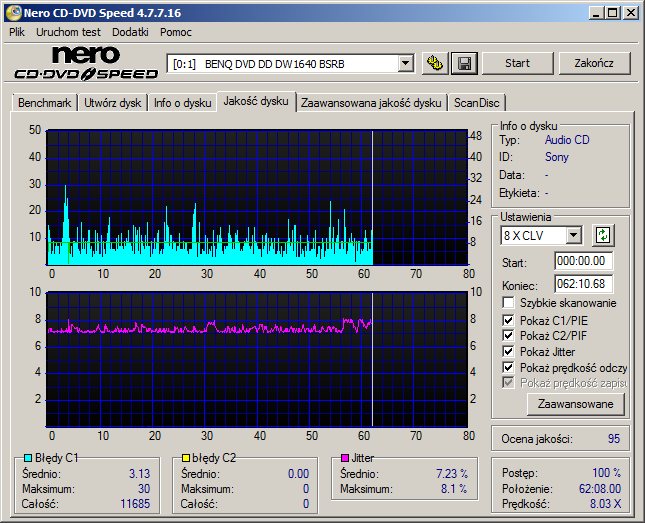Click the quality score value 95

click(614, 439)
